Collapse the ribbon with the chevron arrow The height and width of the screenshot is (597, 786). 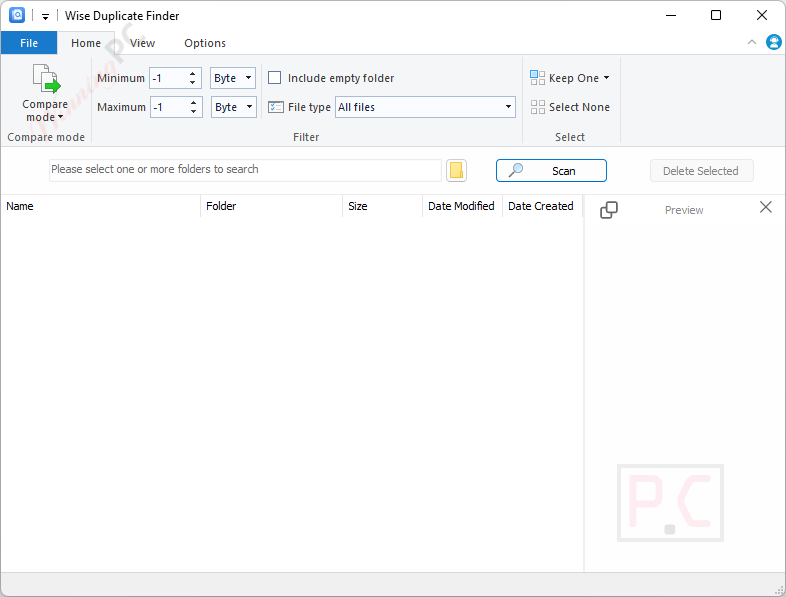pos(751,43)
